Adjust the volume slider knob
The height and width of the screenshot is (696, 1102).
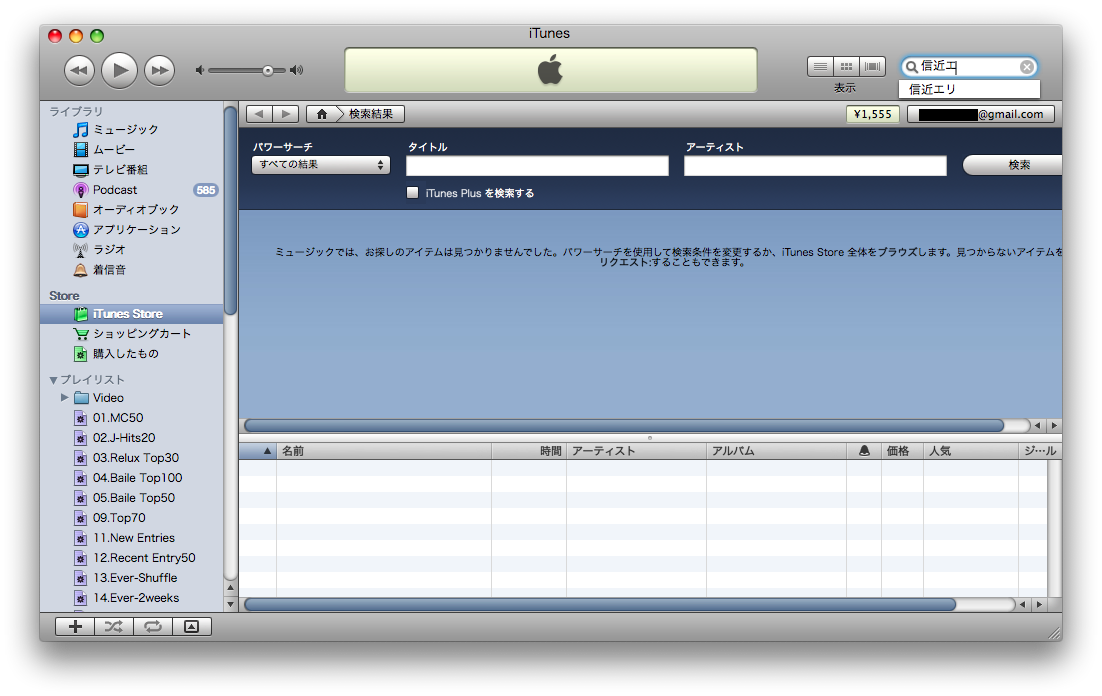click(268, 70)
